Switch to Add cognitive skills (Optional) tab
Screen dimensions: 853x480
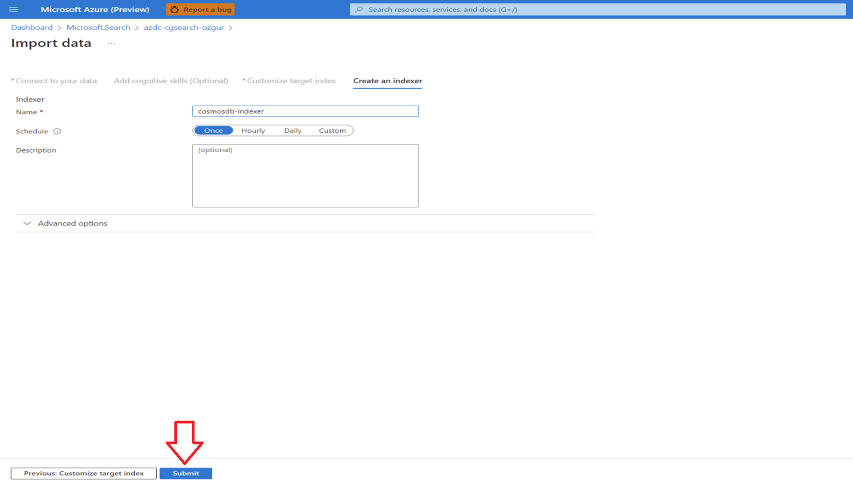click(x=171, y=81)
